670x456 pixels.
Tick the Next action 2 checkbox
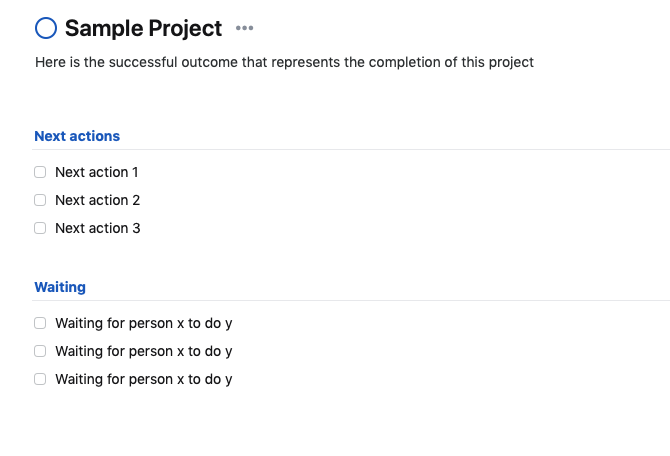(x=40, y=200)
